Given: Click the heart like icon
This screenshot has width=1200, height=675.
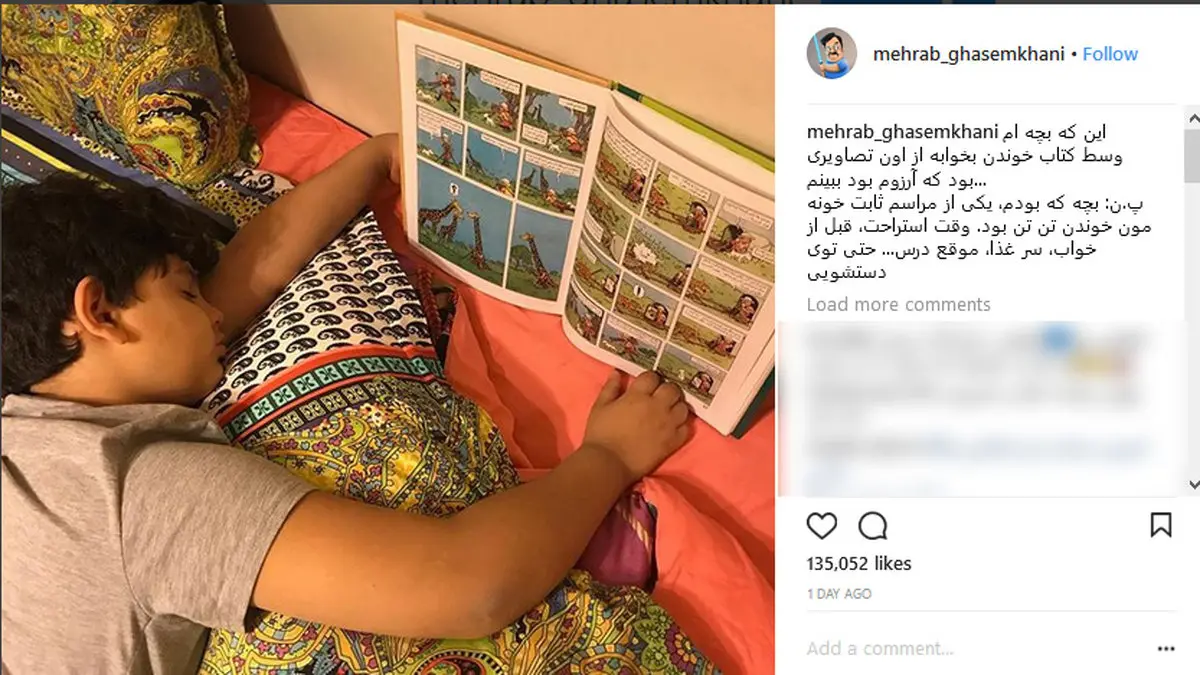Looking at the screenshot, I should [x=822, y=525].
